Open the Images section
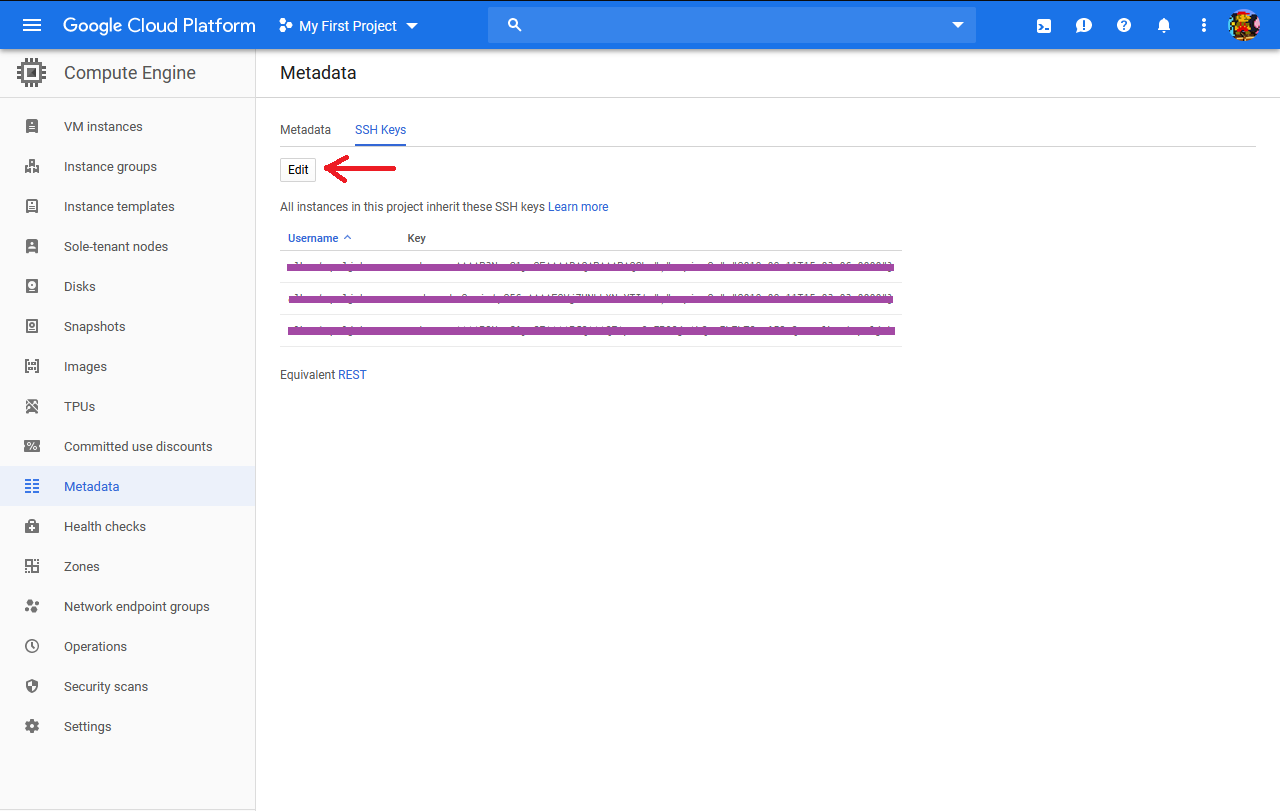This screenshot has width=1280, height=811. [85, 366]
